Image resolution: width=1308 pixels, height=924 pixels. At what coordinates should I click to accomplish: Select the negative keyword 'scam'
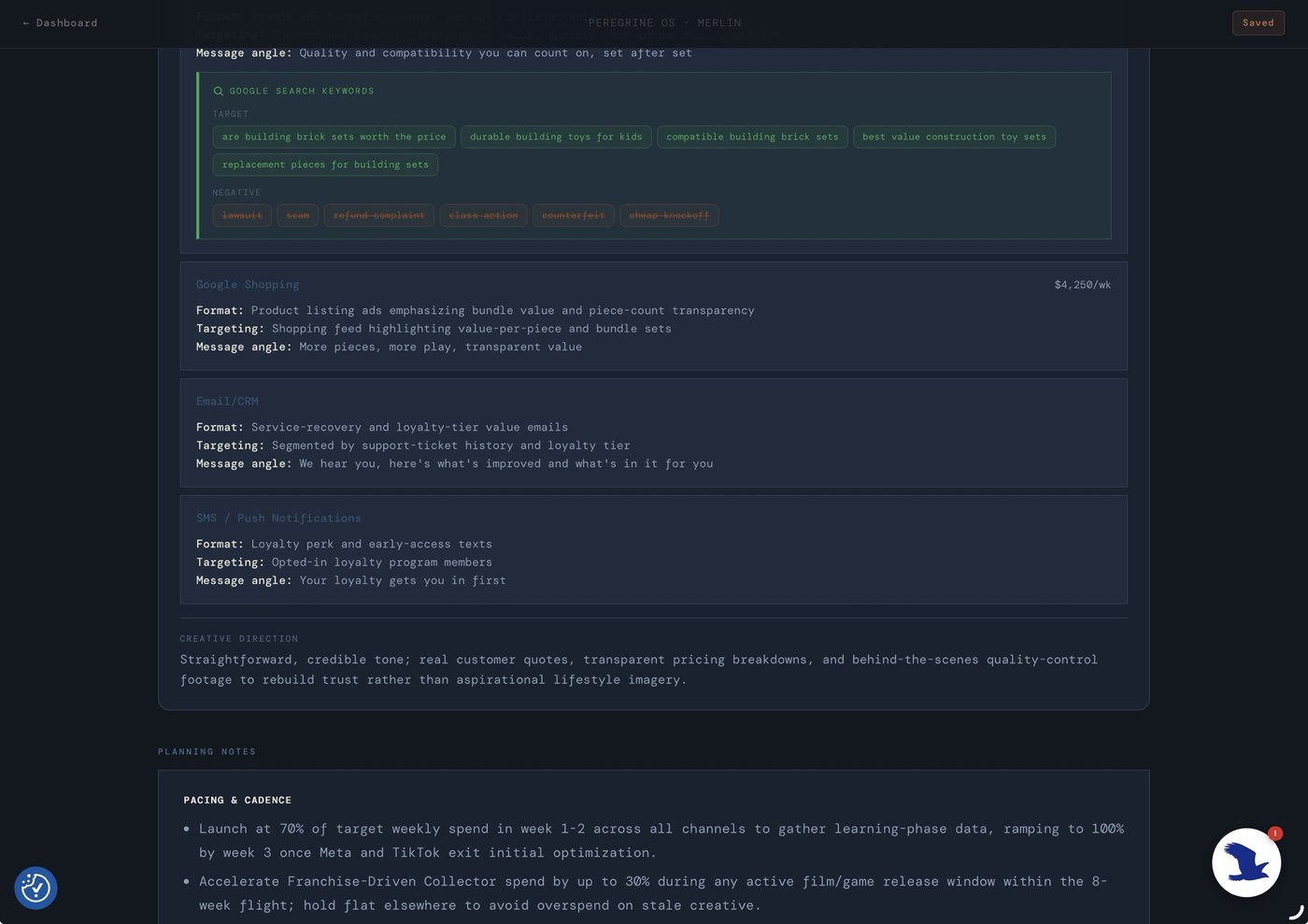coord(297,216)
